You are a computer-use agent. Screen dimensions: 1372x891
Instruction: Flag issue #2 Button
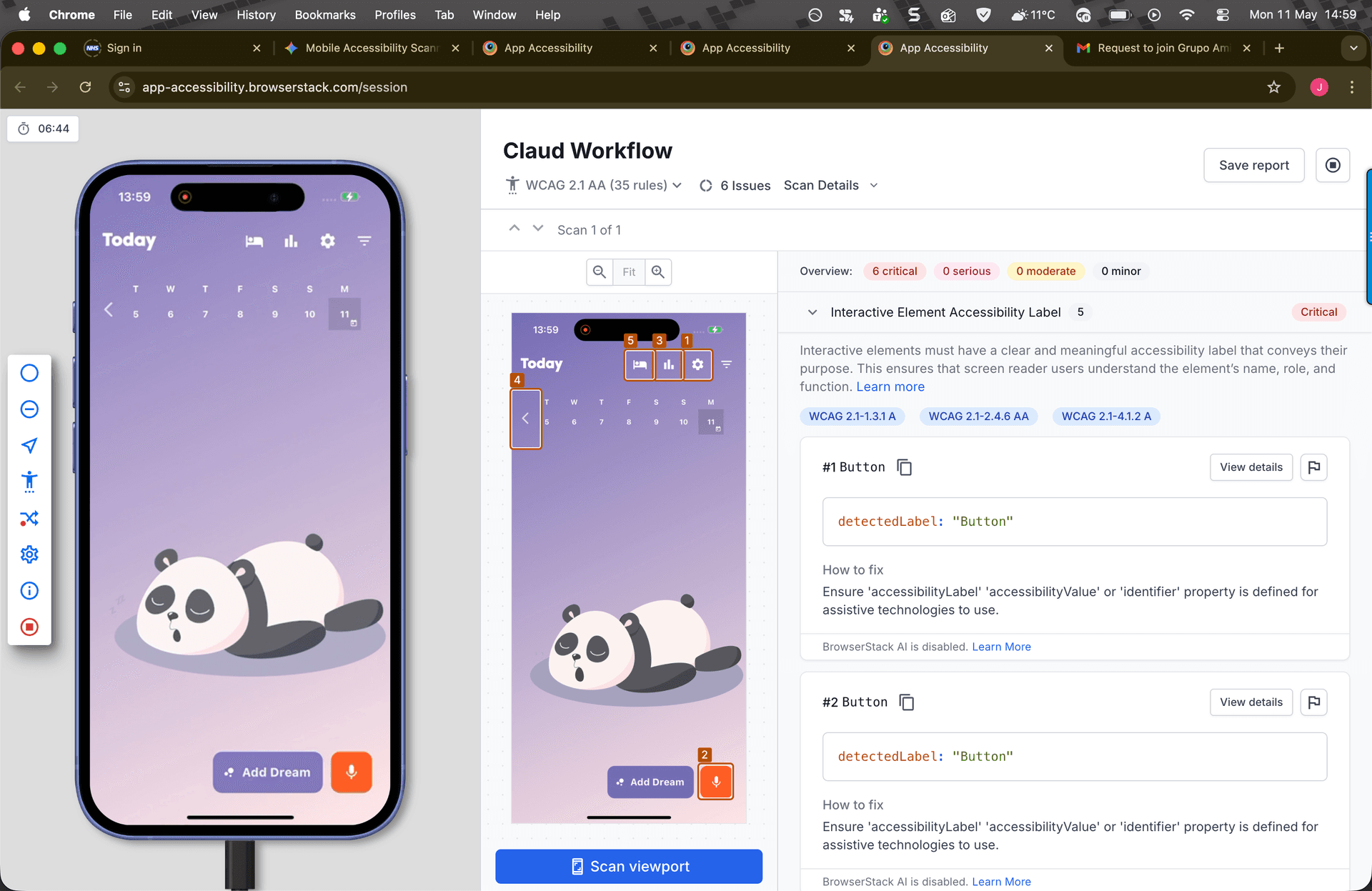click(x=1313, y=702)
